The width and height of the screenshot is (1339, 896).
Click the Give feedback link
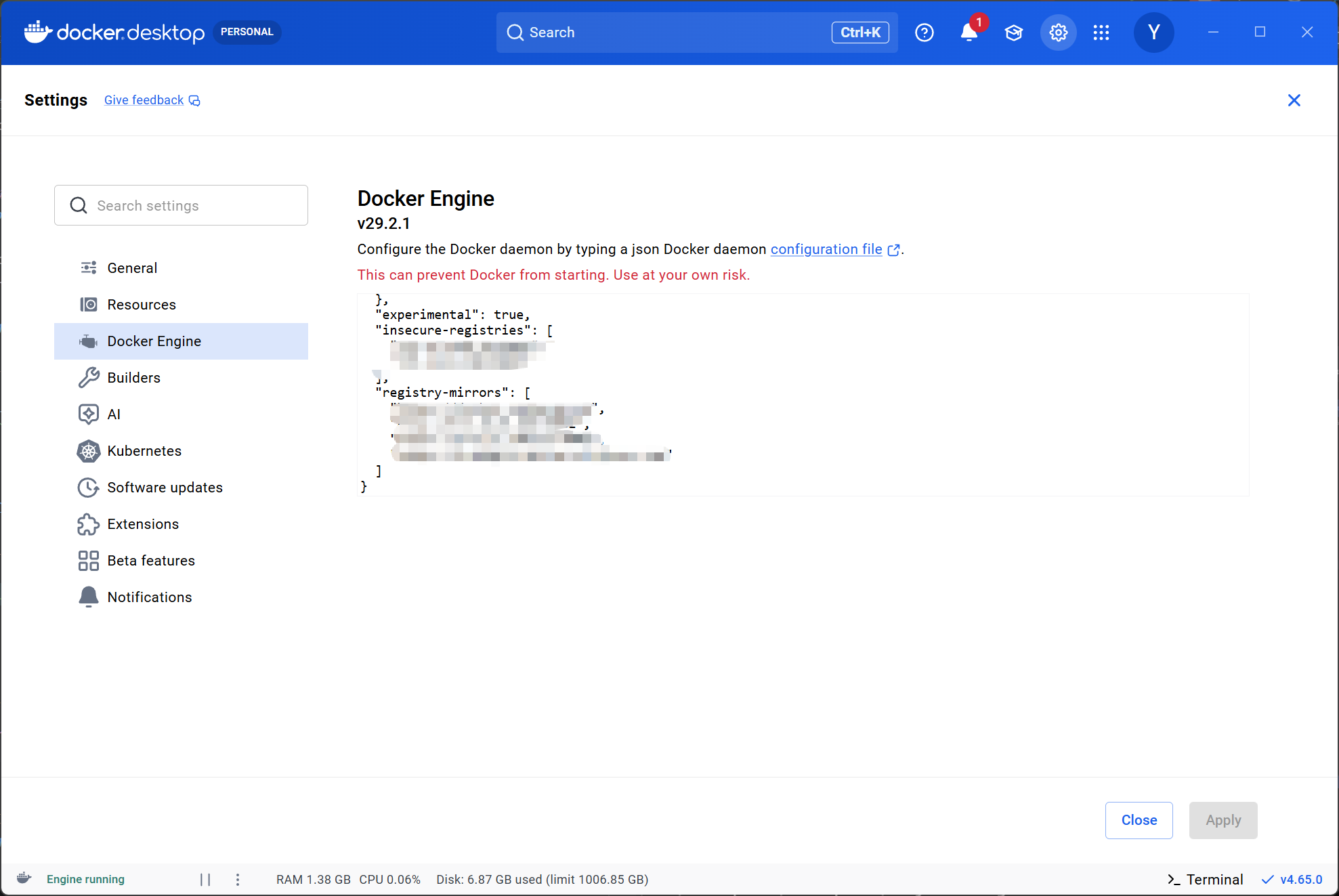[144, 100]
